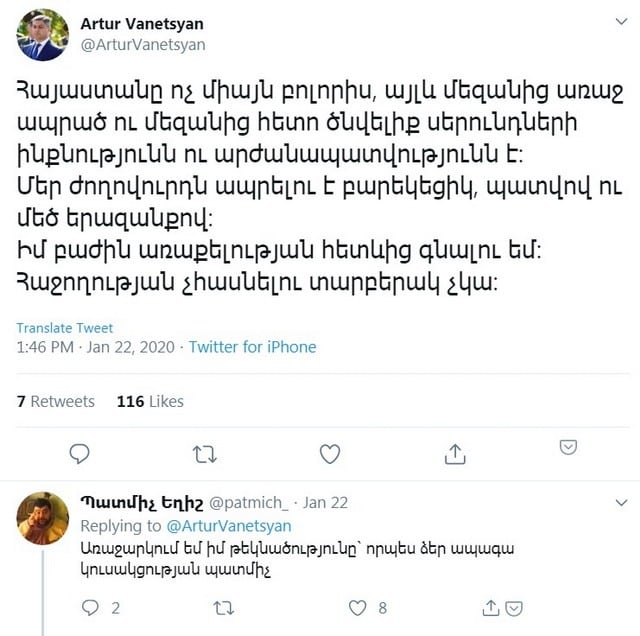Click the Translate Tweet link

point(64,328)
